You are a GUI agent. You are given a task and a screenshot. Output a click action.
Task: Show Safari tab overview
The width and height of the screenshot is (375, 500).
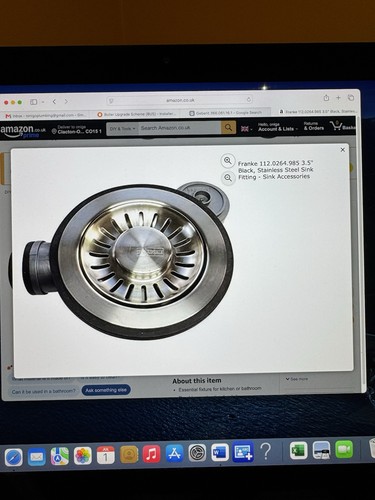click(x=351, y=97)
